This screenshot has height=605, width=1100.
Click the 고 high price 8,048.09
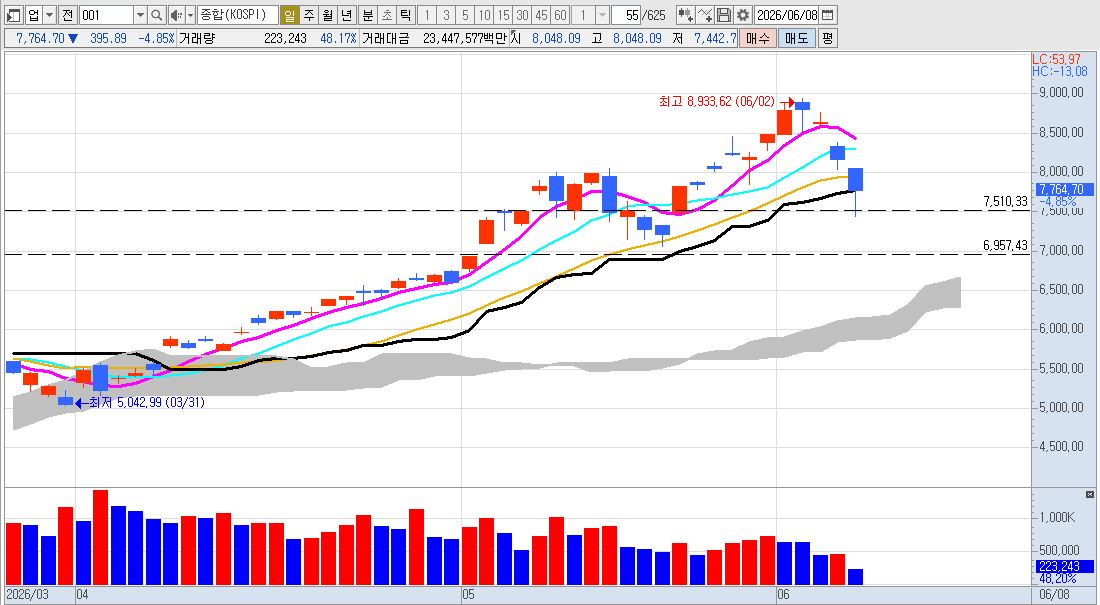tap(637, 39)
